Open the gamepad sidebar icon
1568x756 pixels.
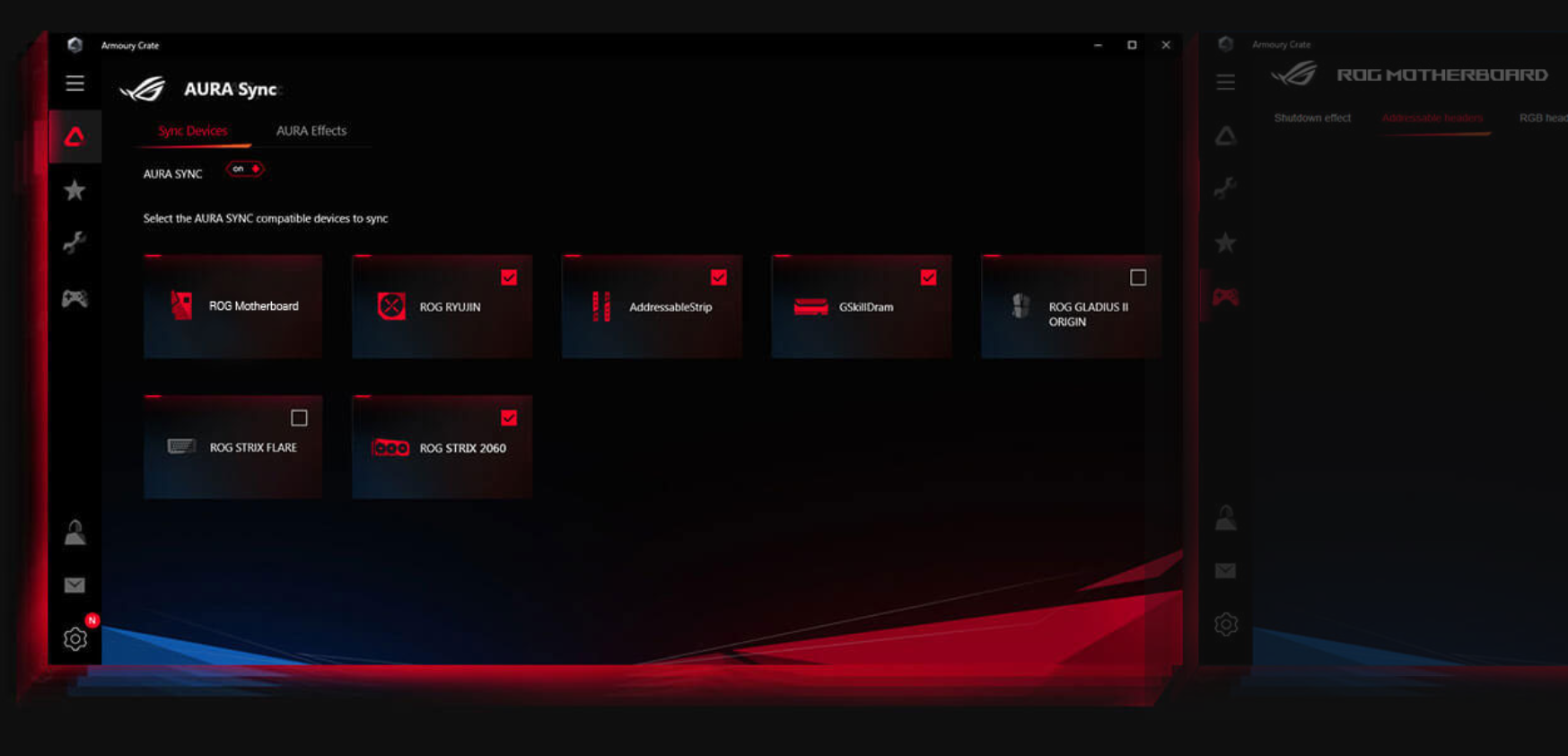click(x=74, y=298)
